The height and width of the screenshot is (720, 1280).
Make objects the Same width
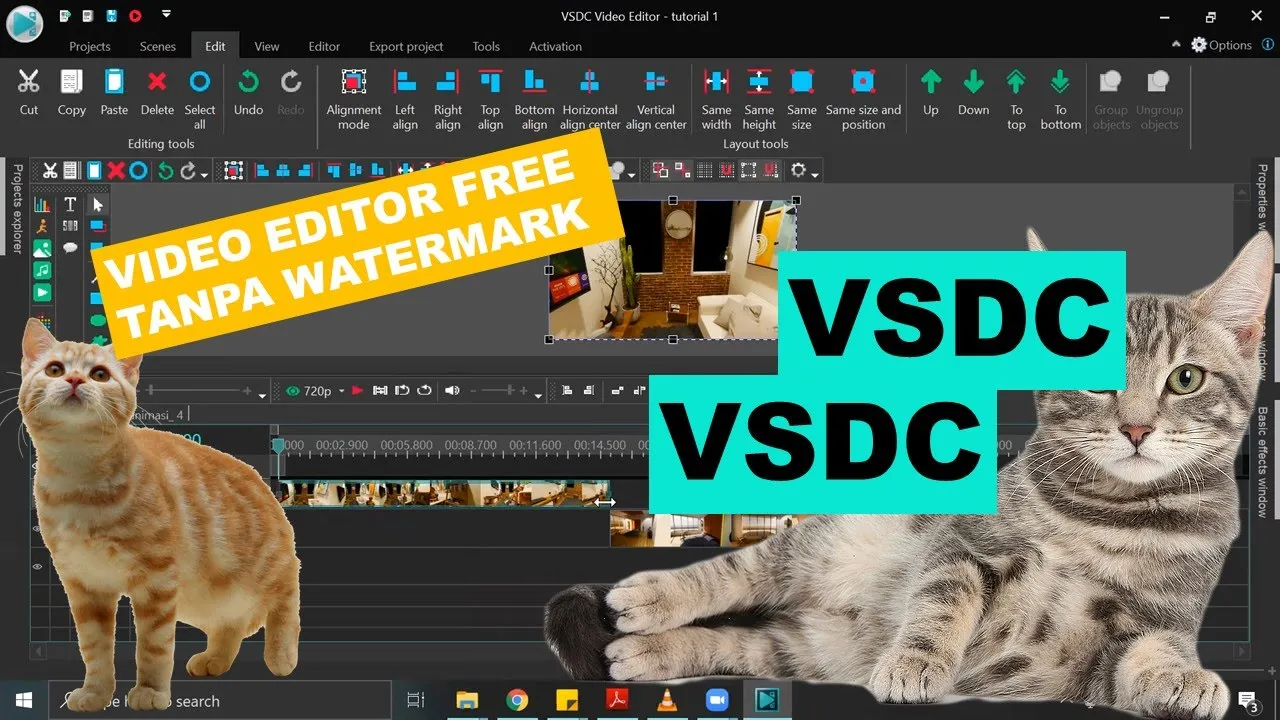(716, 98)
